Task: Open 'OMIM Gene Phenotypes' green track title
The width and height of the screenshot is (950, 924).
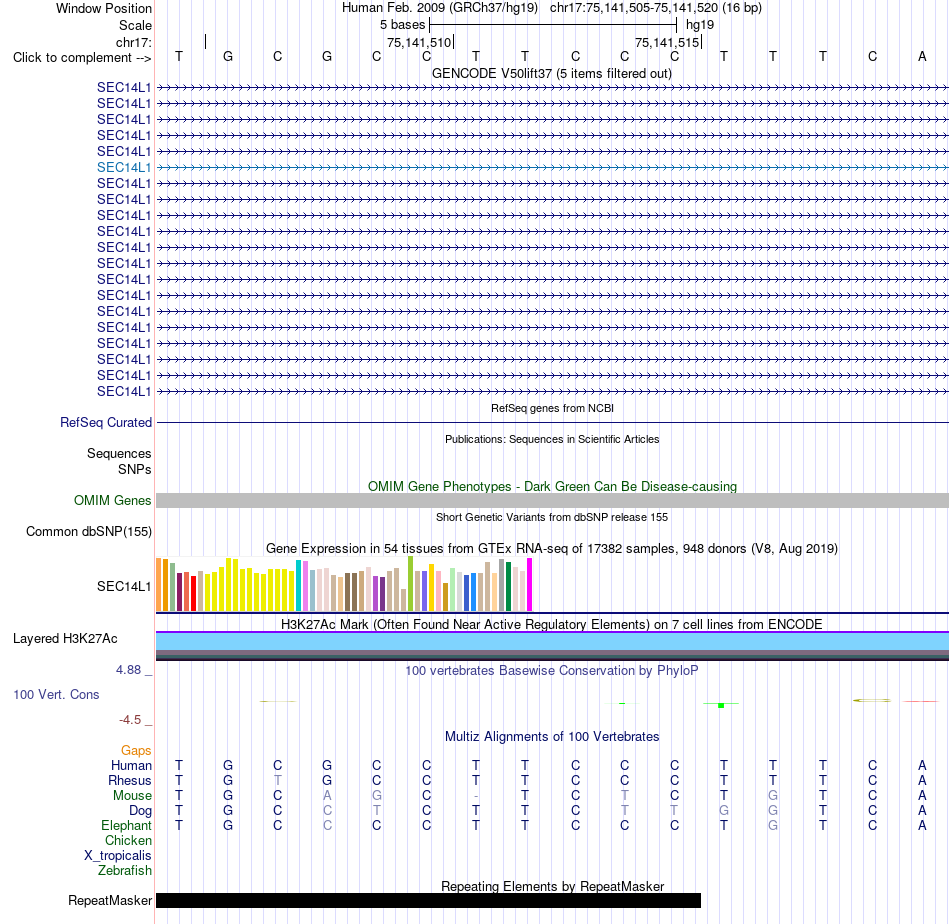Action: (x=552, y=487)
